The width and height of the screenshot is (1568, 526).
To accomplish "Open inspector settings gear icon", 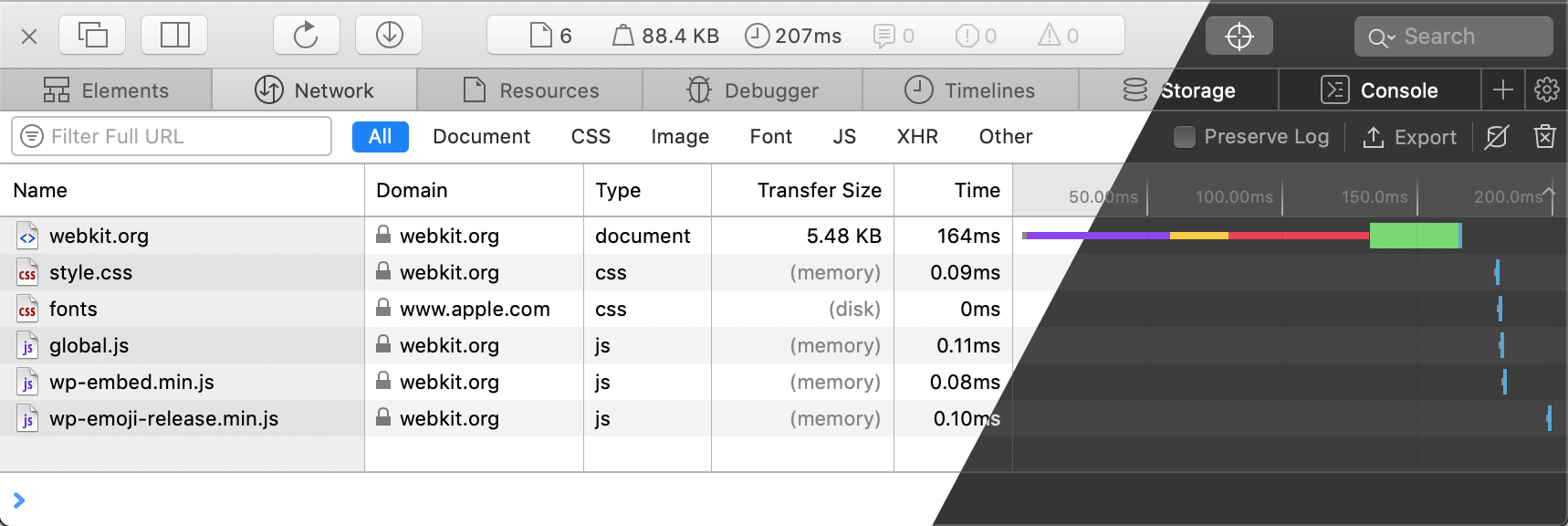I will (x=1546, y=89).
